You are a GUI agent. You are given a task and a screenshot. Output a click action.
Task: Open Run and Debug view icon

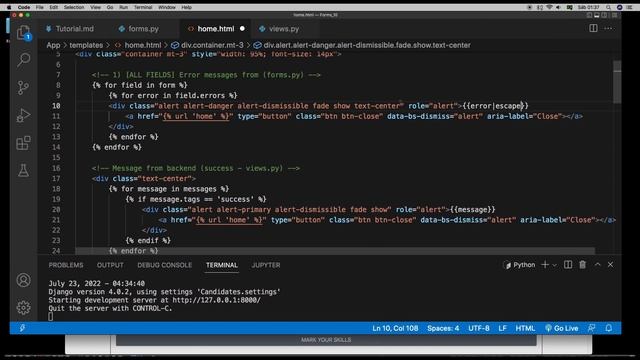point(23,115)
